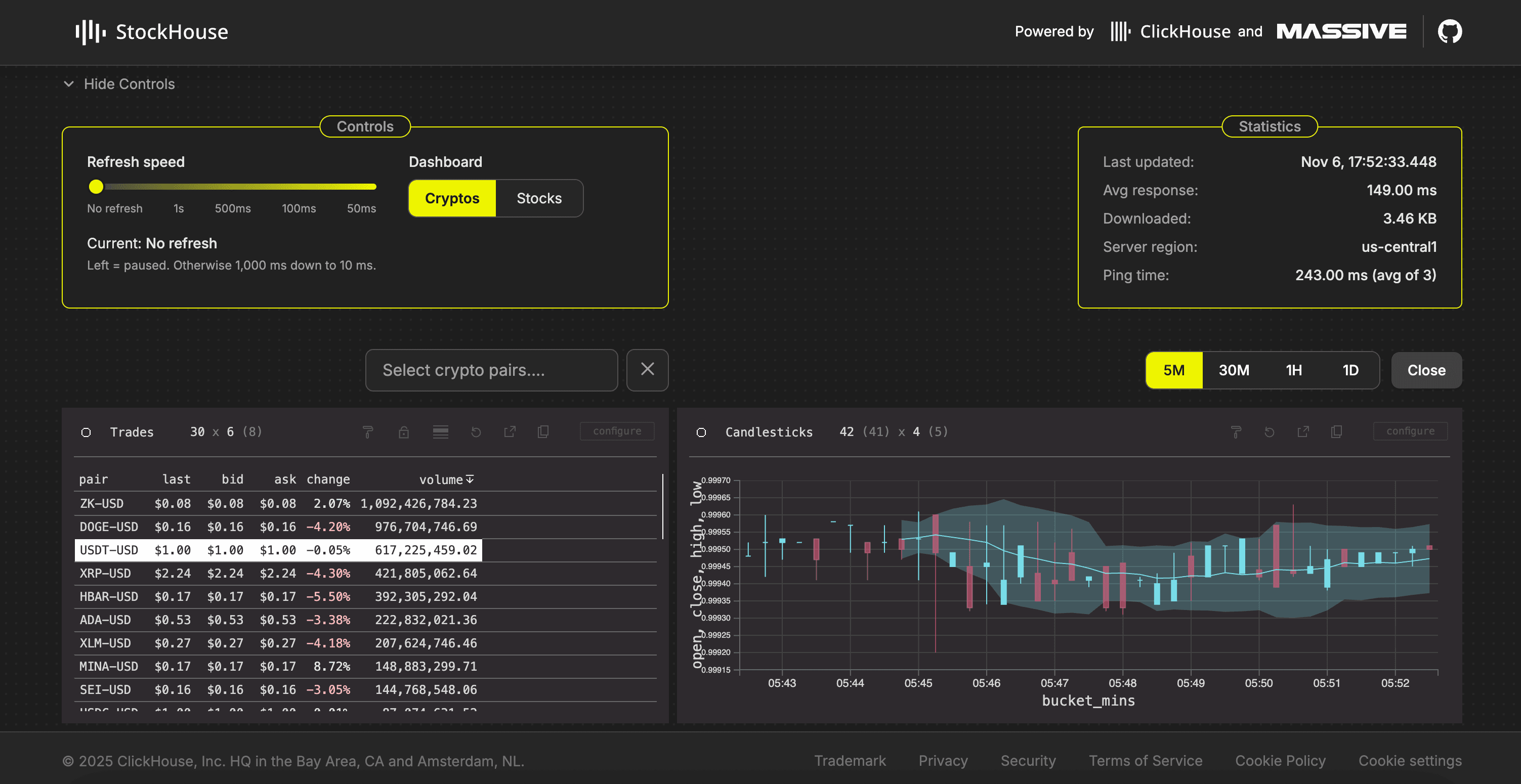This screenshot has width=1521, height=784.
Task: Open the Select crypto pairs dropdown
Action: [491, 370]
